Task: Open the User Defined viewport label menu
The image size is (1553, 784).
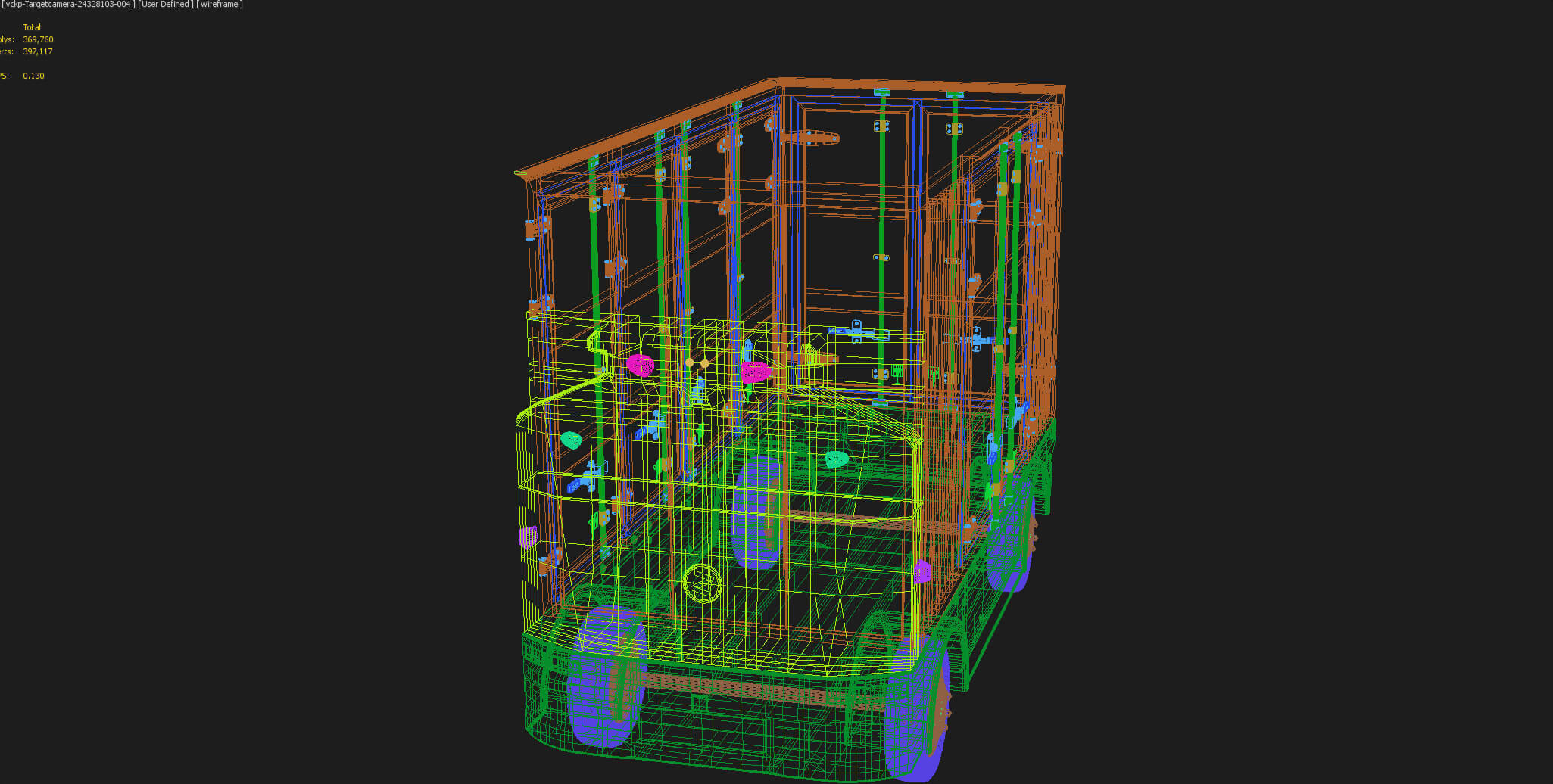Action: (x=164, y=5)
